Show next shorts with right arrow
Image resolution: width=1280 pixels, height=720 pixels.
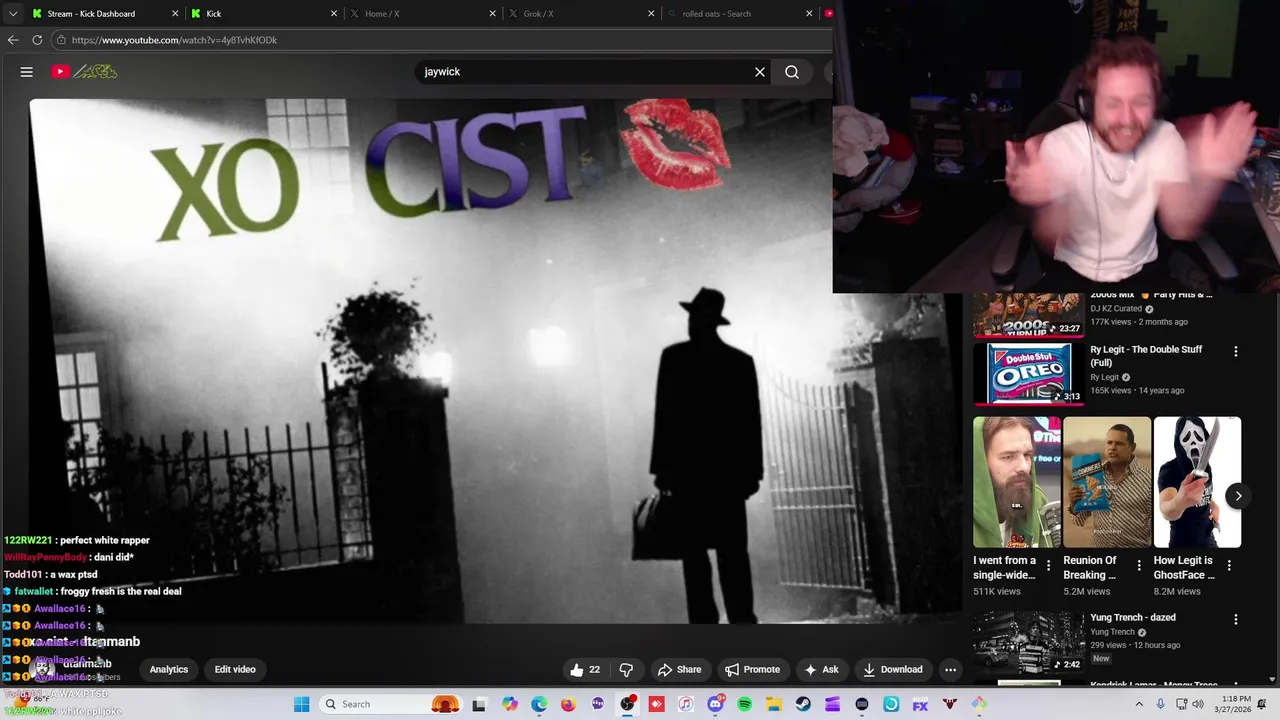[x=1238, y=496]
